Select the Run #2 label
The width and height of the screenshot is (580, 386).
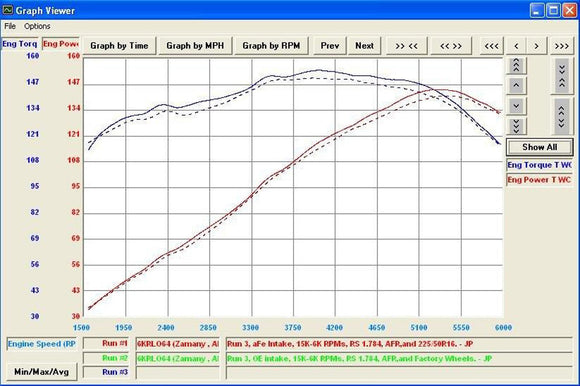pyautogui.click(x=106, y=358)
